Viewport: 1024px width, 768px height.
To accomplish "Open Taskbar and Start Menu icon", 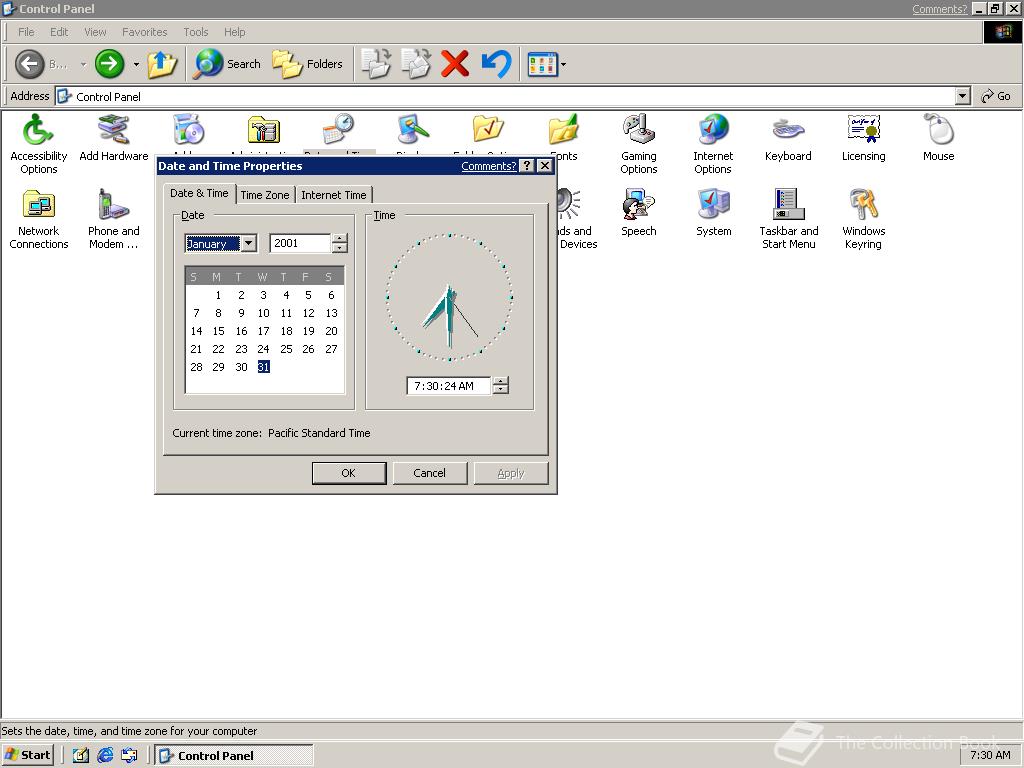I will (x=788, y=219).
